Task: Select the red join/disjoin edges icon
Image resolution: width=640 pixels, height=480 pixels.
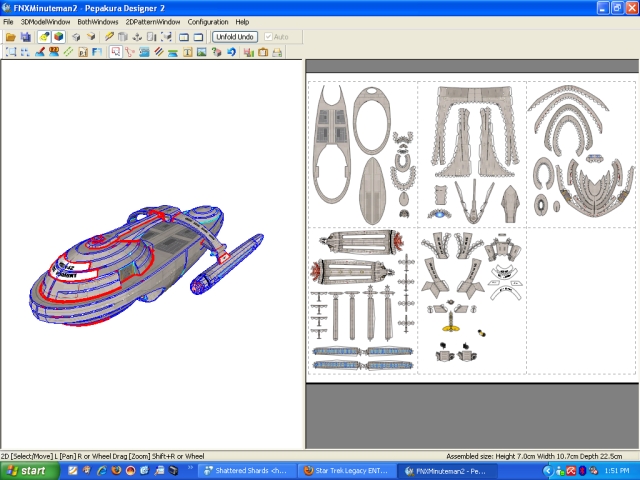Action: click(x=130, y=52)
